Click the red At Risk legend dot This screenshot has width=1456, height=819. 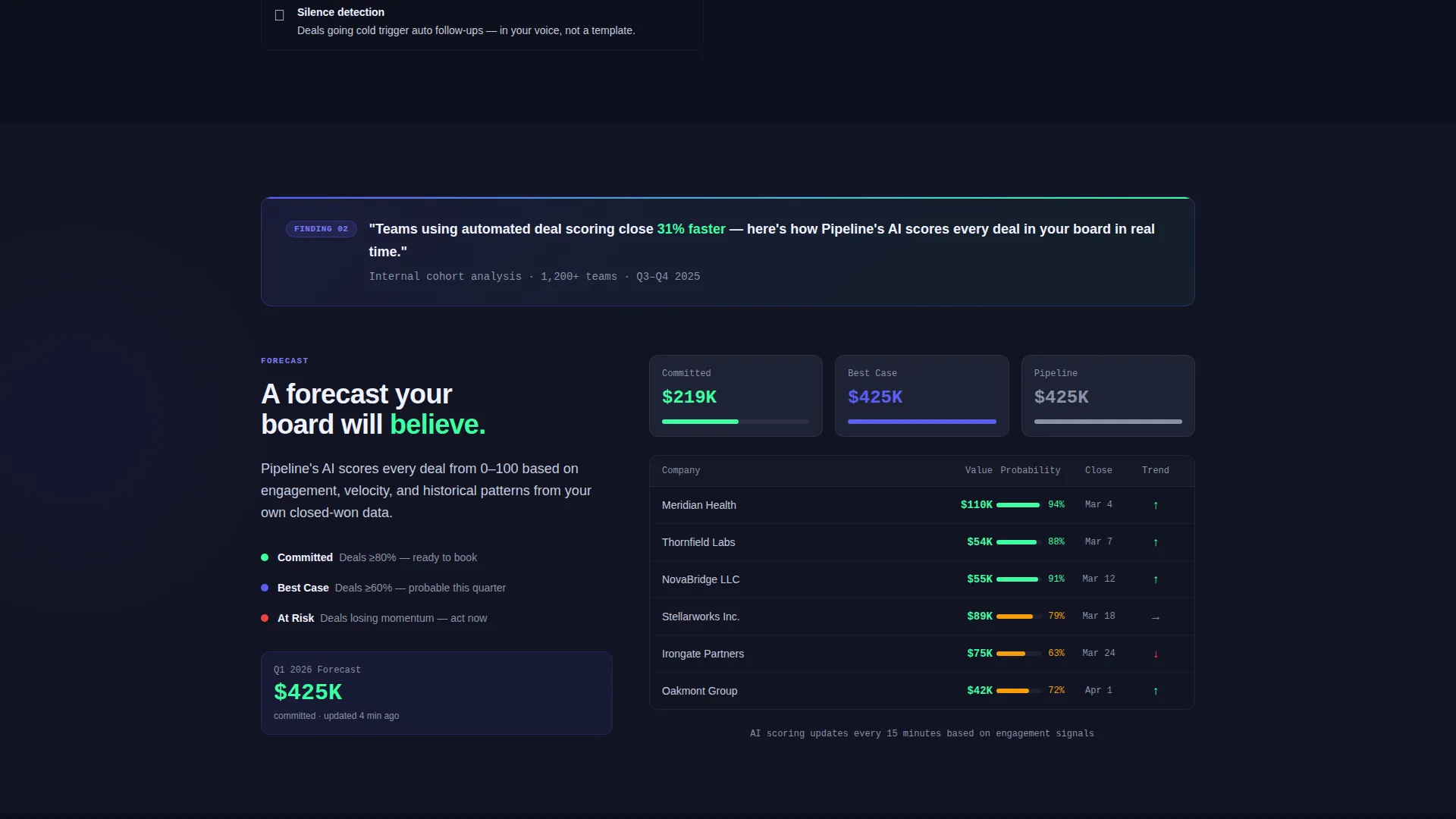click(x=265, y=618)
